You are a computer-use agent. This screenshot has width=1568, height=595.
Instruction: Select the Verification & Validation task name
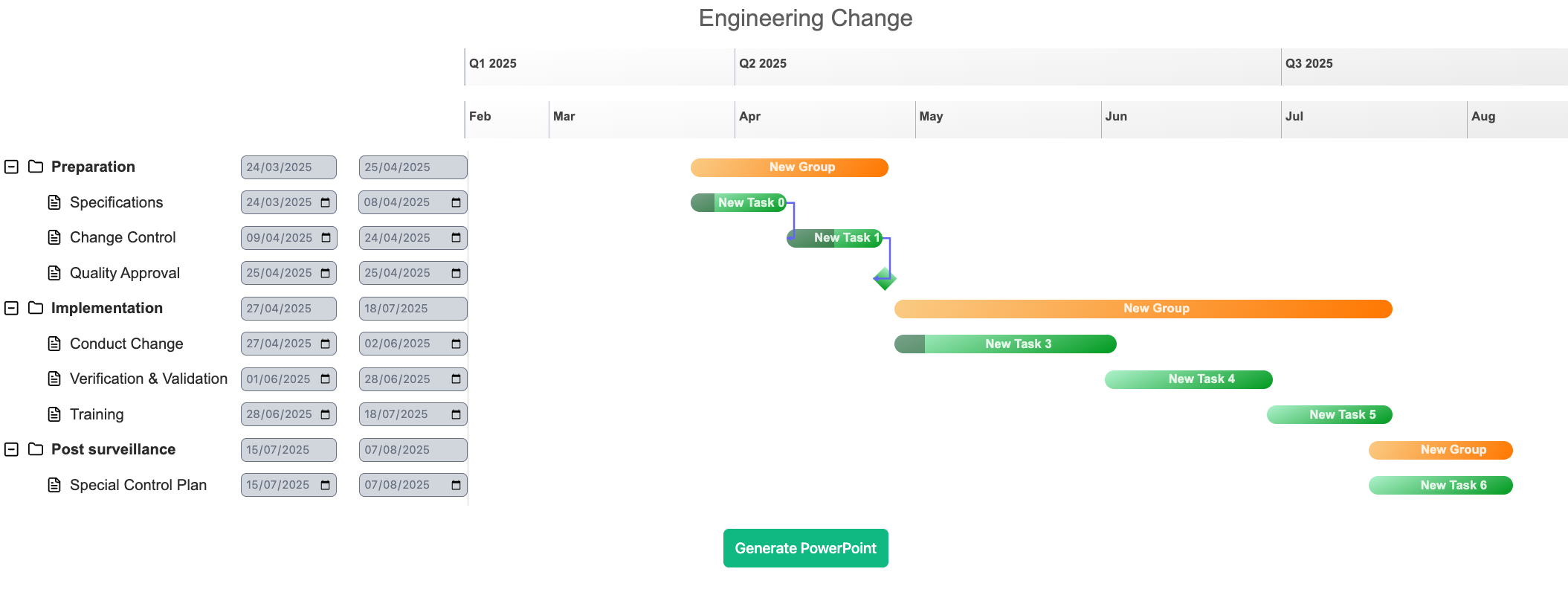point(148,379)
